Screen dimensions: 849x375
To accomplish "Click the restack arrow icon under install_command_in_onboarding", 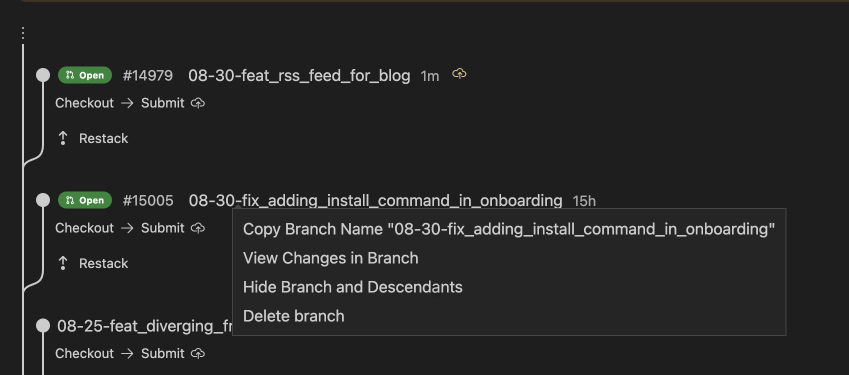I will pos(63,264).
